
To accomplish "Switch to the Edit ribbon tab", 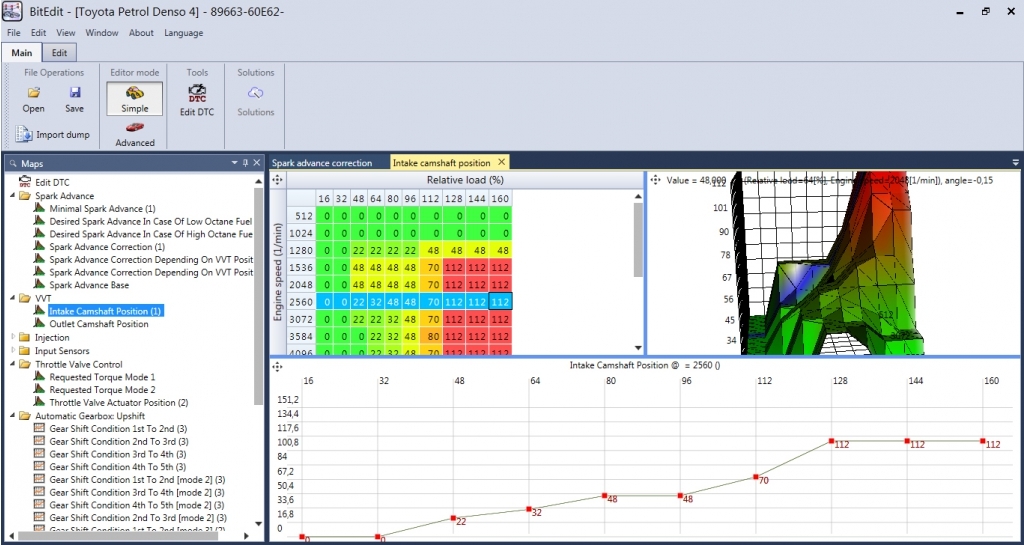I will 59,53.
